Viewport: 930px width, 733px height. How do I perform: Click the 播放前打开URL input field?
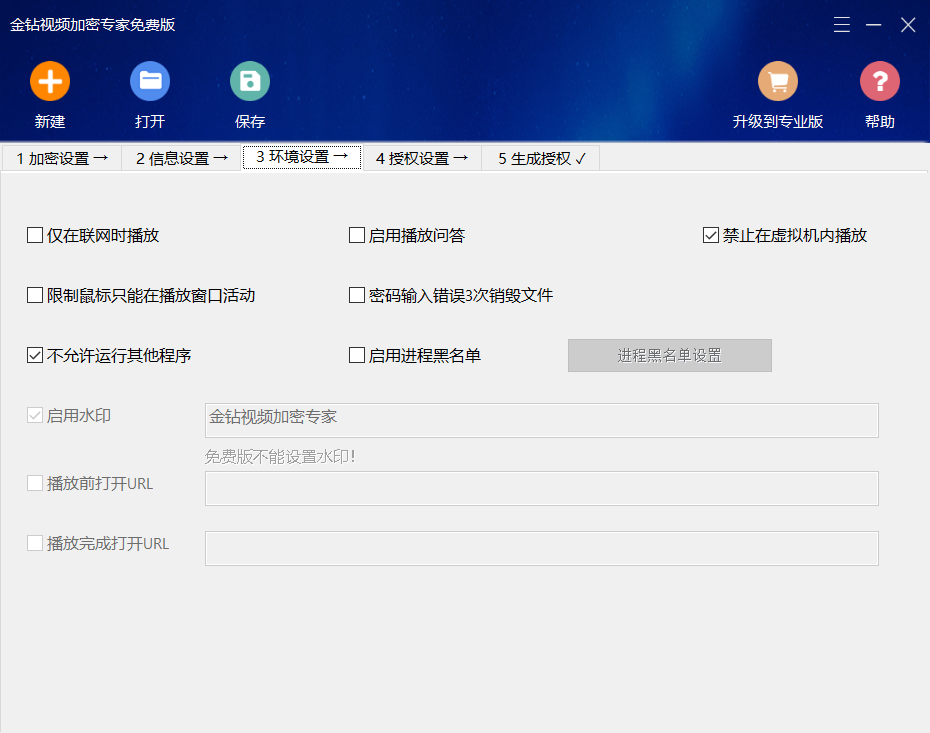tap(542, 489)
